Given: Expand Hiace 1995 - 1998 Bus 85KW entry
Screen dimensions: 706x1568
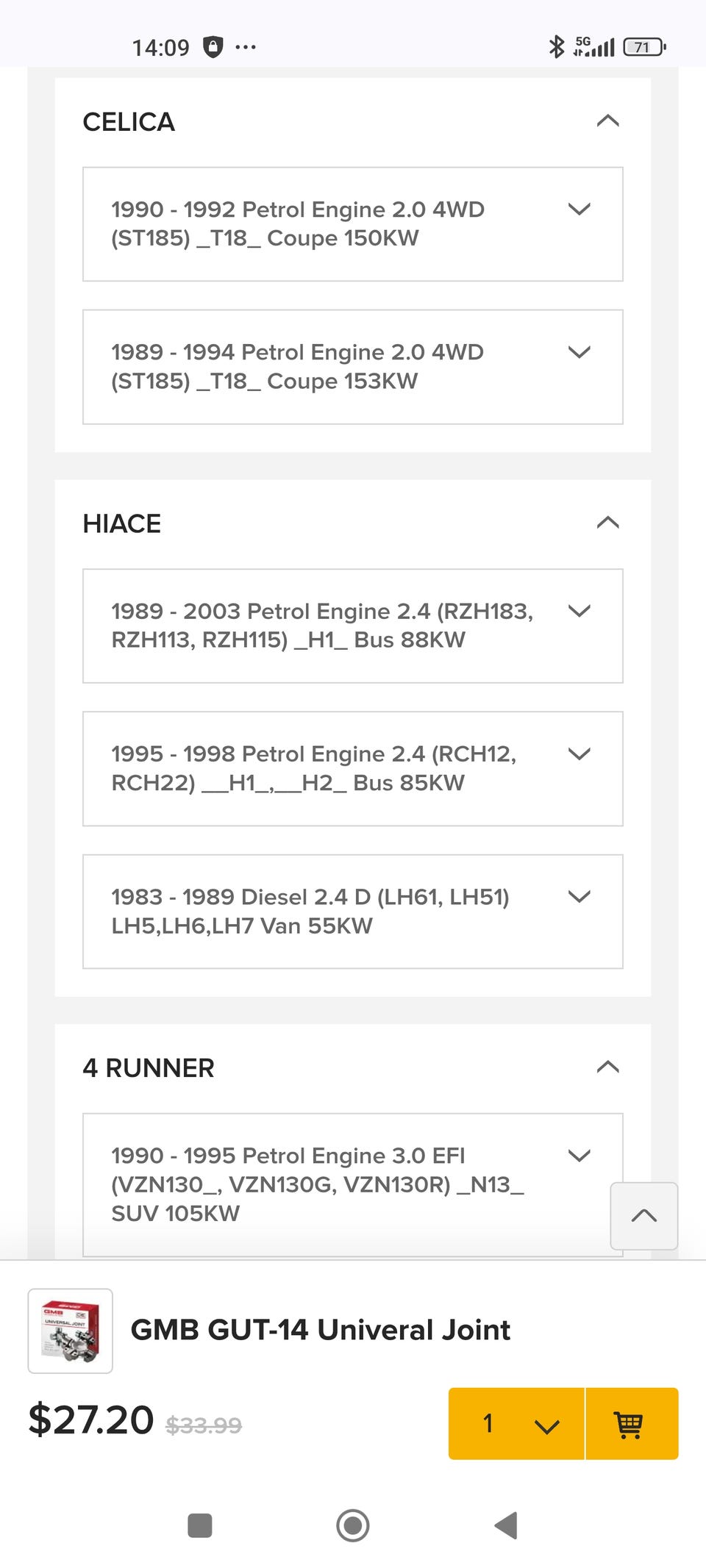Looking at the screenshot, I should (x=580, y=754).
